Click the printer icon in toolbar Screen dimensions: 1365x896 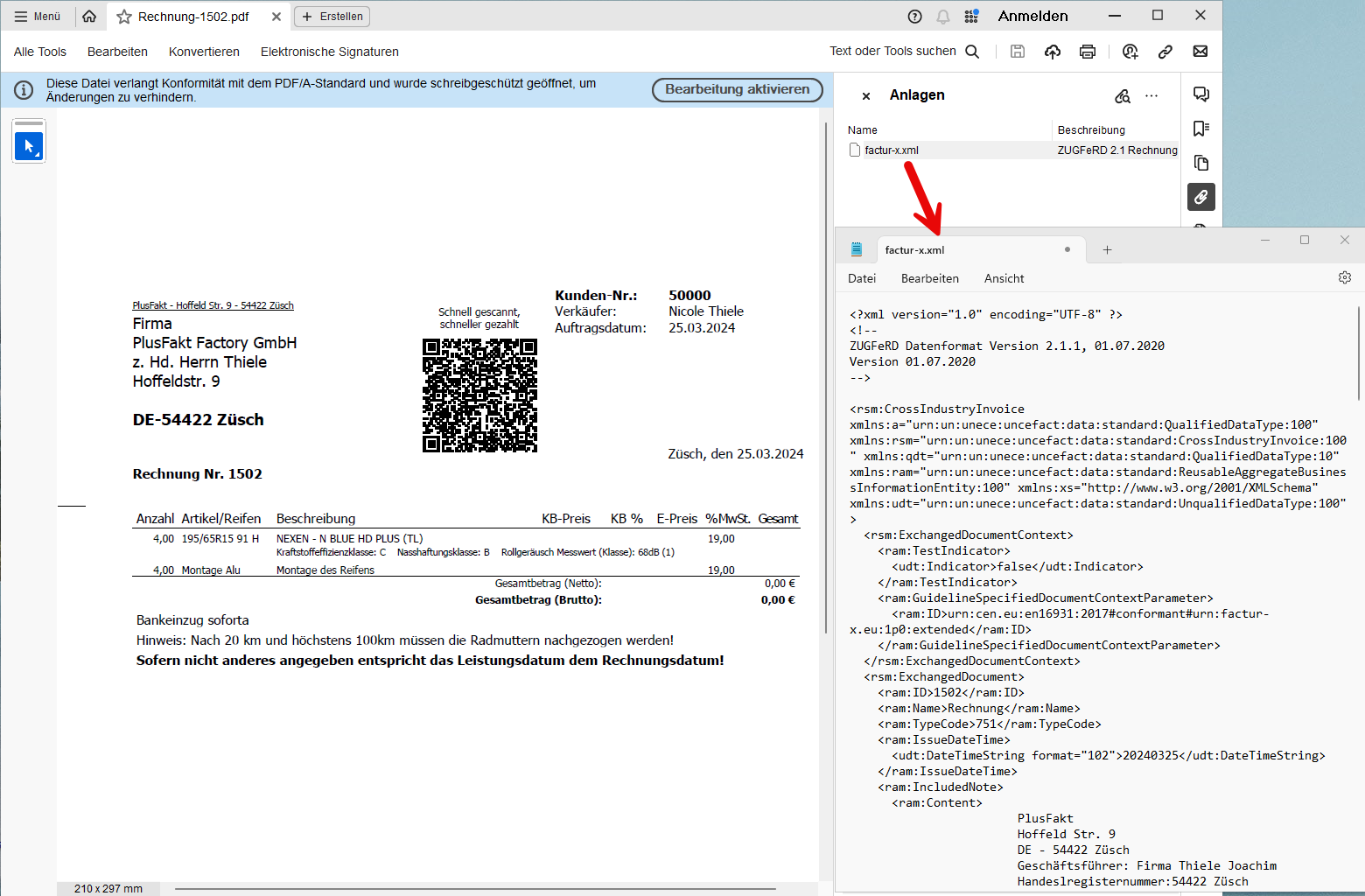(1088, 52)
